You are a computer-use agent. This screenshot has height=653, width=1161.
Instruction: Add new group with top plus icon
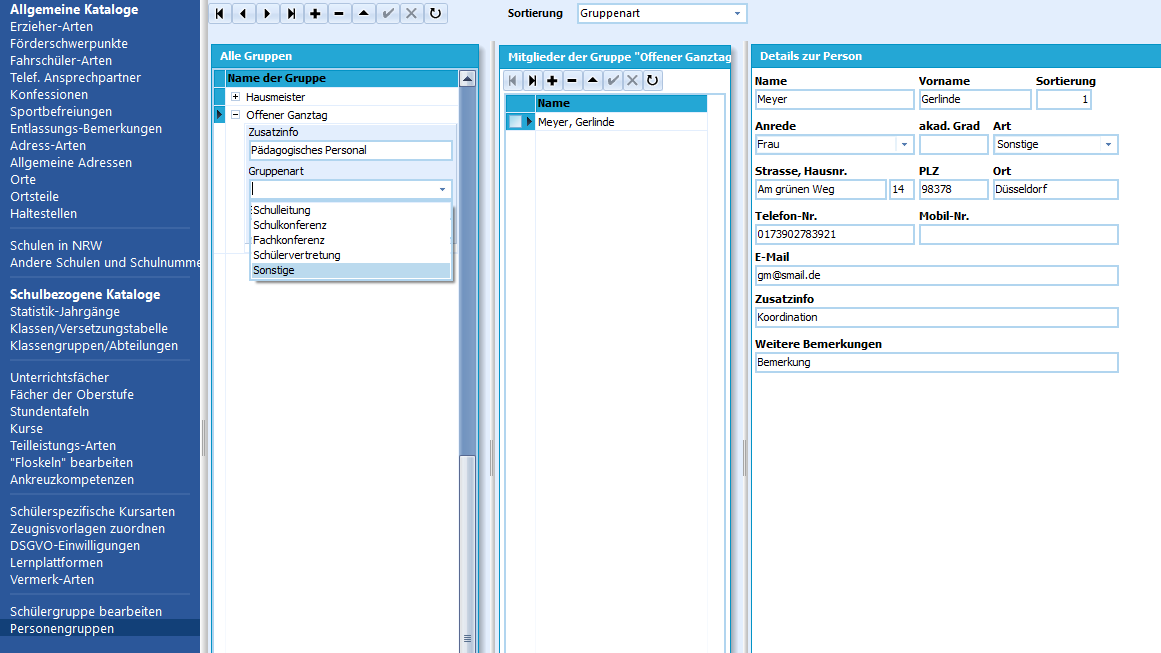(x=315, y=13)
